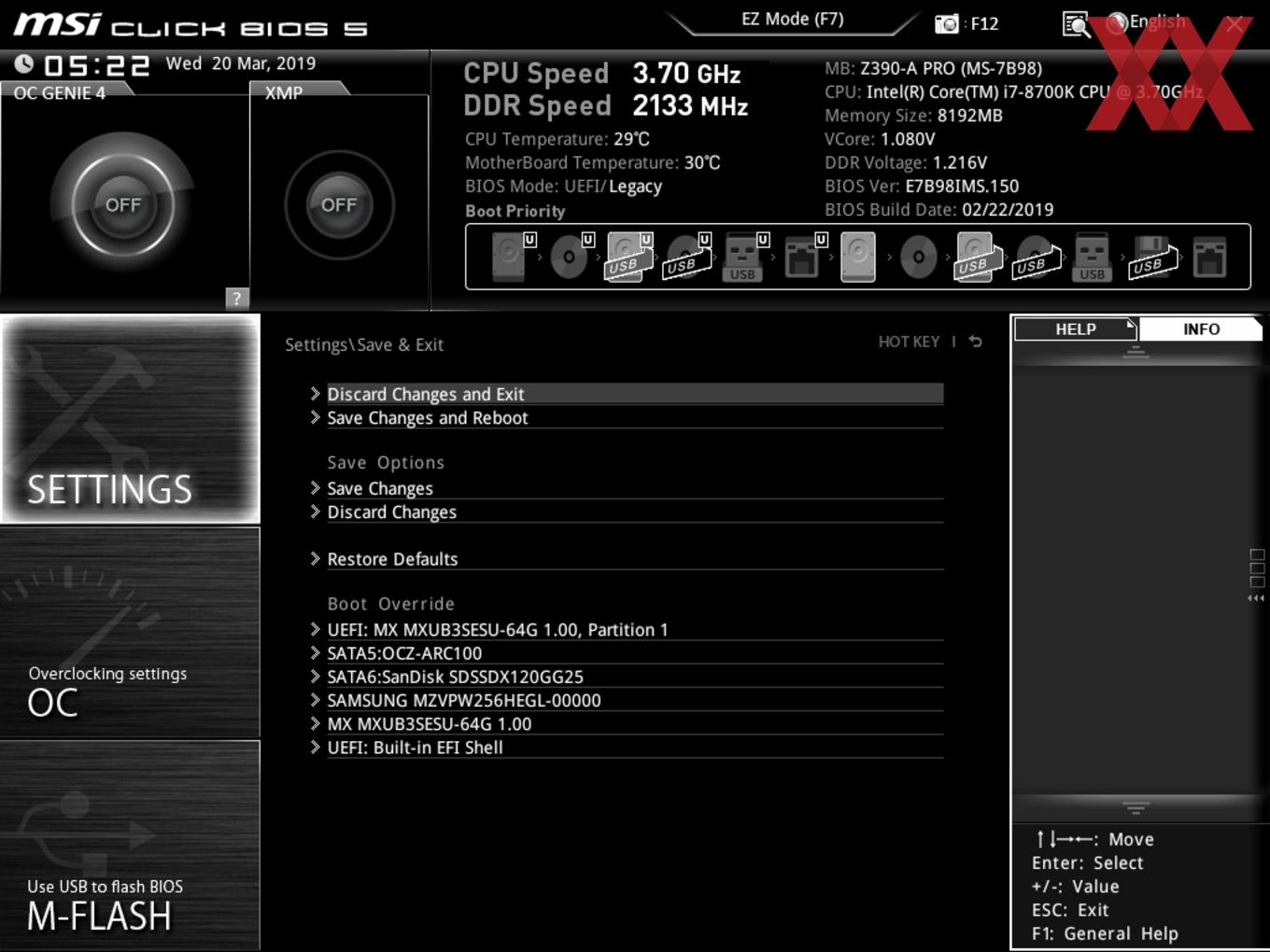This screenshot has height=952, width=1270.
Task: Select the UEFI CD/DVD boot priority icon
Action: 571,257
